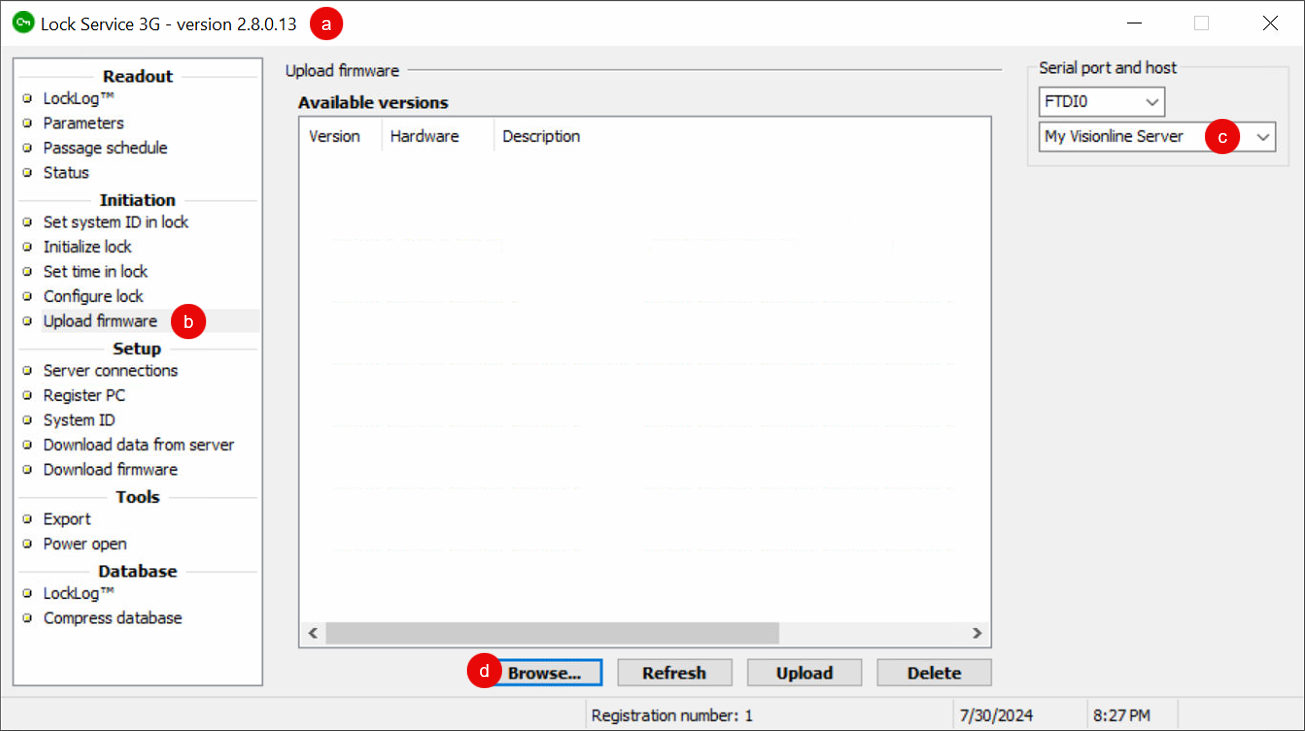The height and width of the screenshot is (731, 1305).
Task: Click the bullet icon beside Power open
Action: pyautogui.click(x=28, y=544)
